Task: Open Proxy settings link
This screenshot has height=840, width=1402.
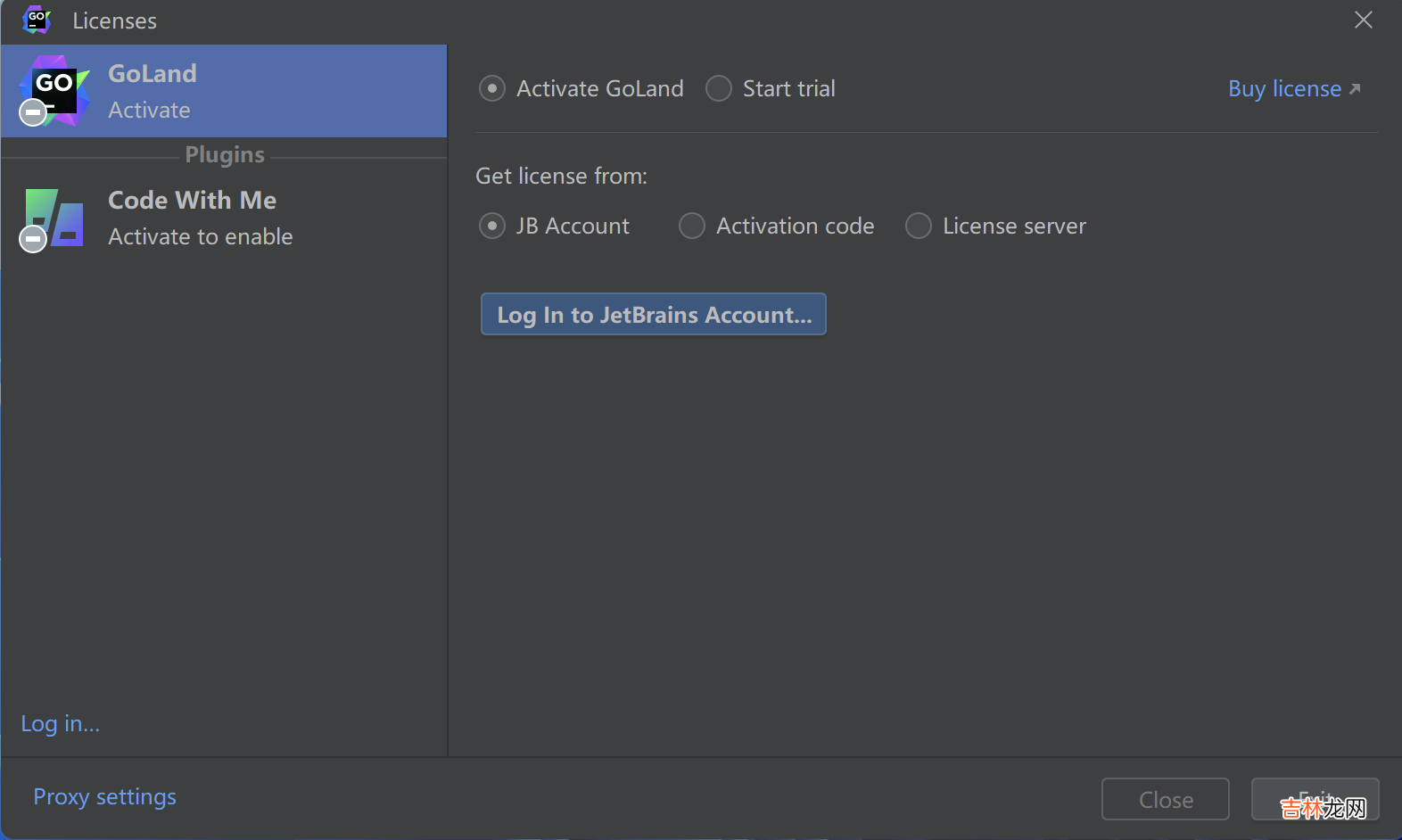Action: pyautogui.click(x=104, y=796)
